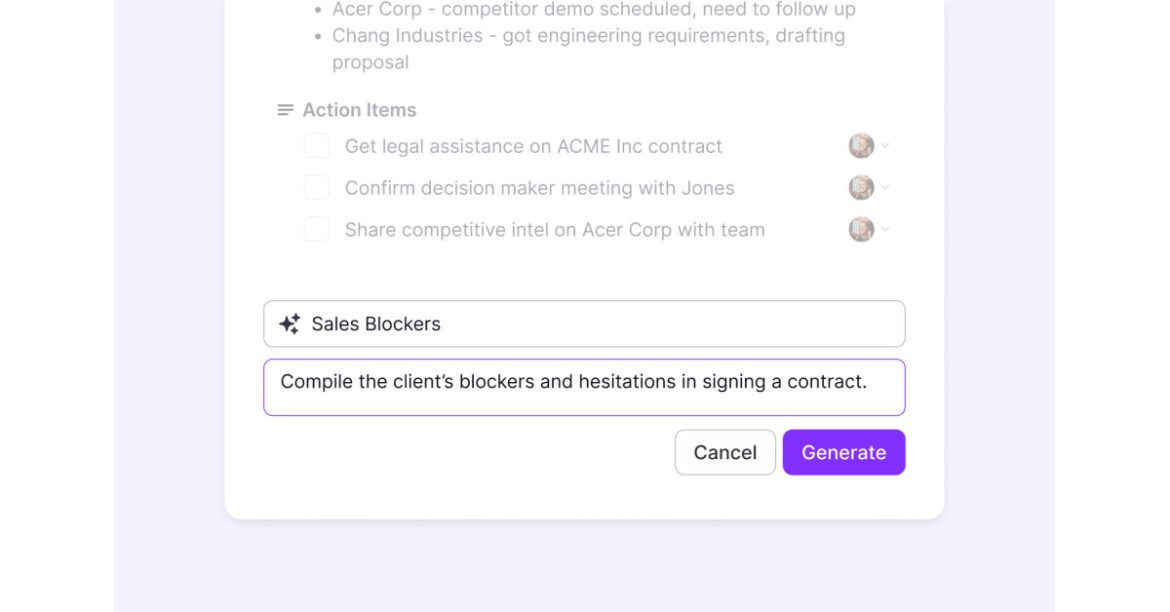Open assignee avatar for ACME Inc contract task

coord(861,146)
